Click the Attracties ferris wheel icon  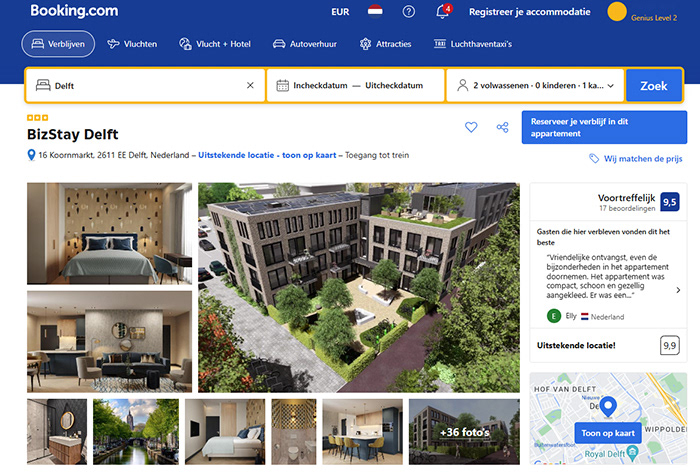pos(366,44)
